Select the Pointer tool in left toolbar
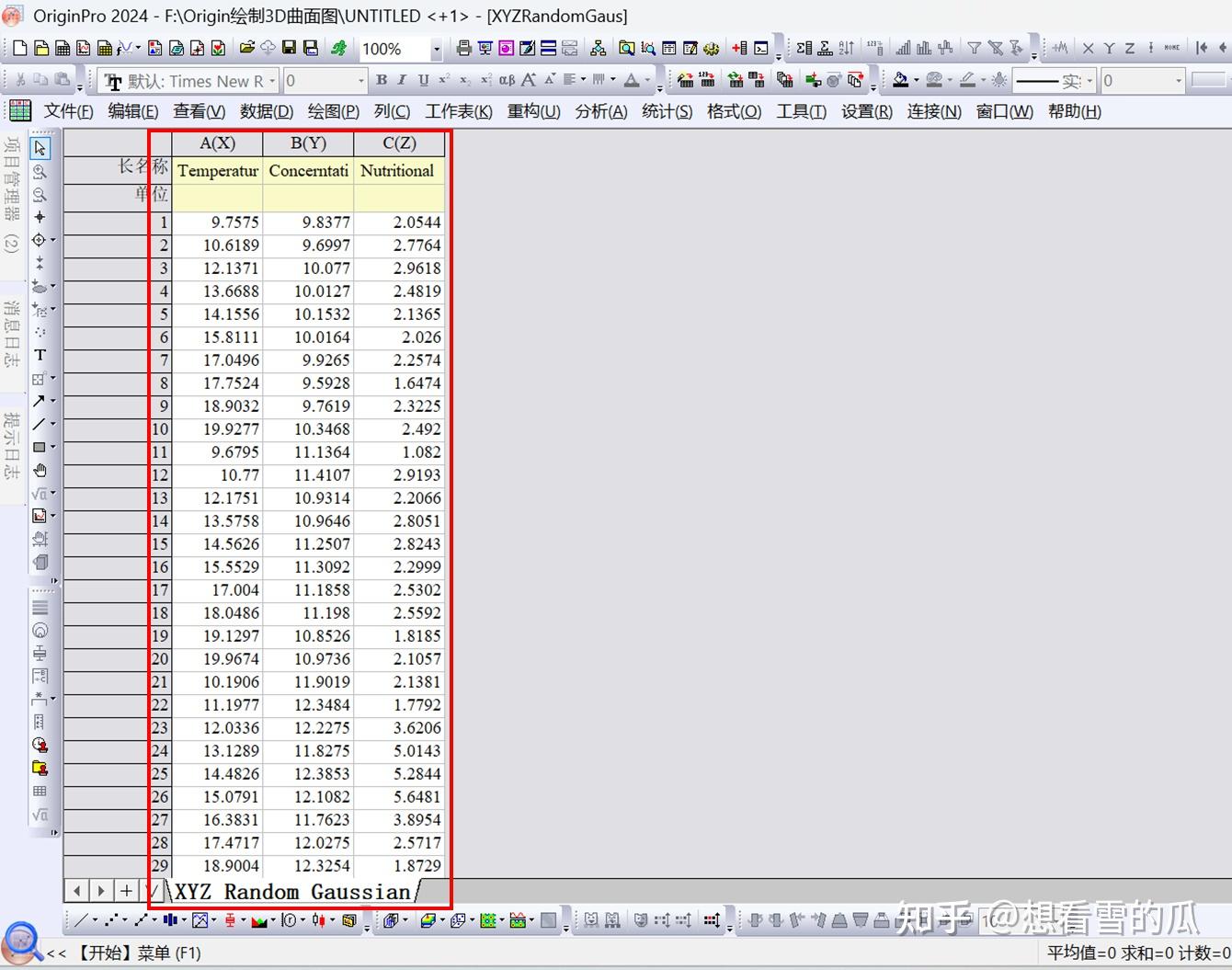The height and width of the screenshot is (970, 1232). click(x=40, y=148)
